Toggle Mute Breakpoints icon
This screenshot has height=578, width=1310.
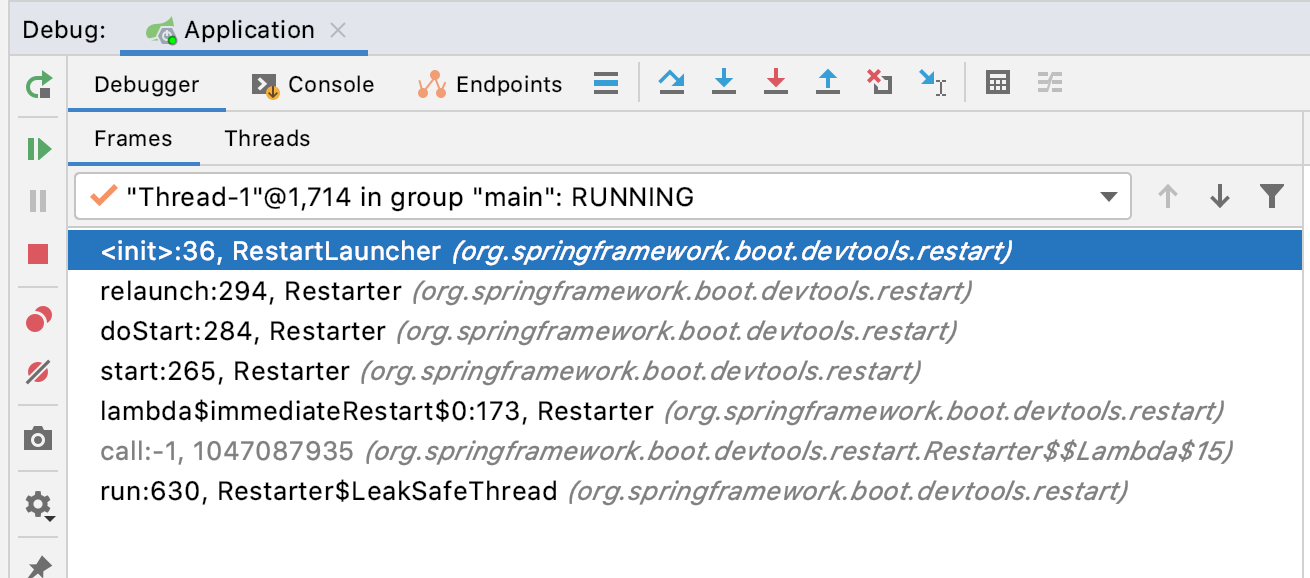pos(38,373)
